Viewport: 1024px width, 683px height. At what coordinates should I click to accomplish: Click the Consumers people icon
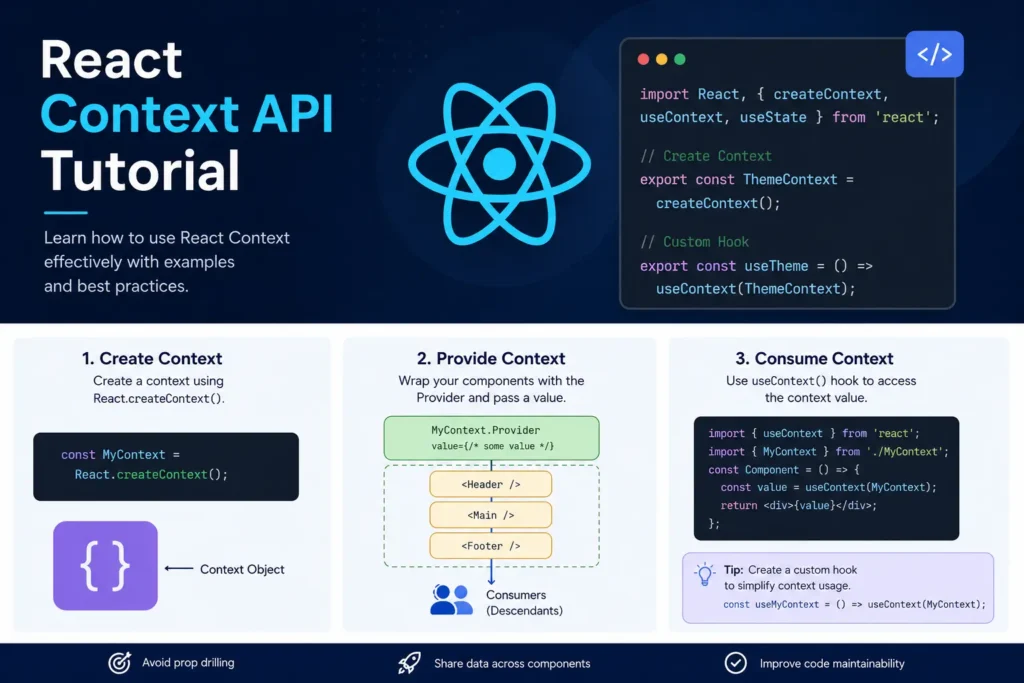[x=451, y=599]
